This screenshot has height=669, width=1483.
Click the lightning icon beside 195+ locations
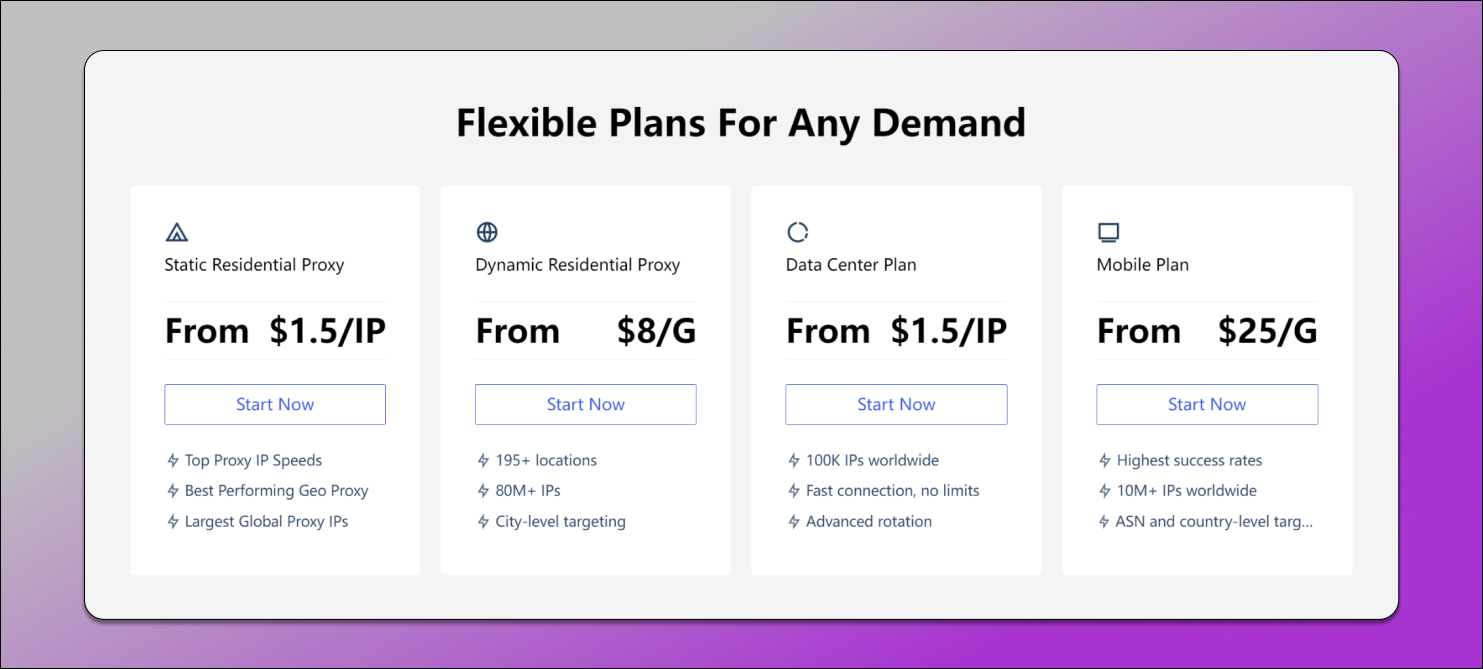(483, 461)
